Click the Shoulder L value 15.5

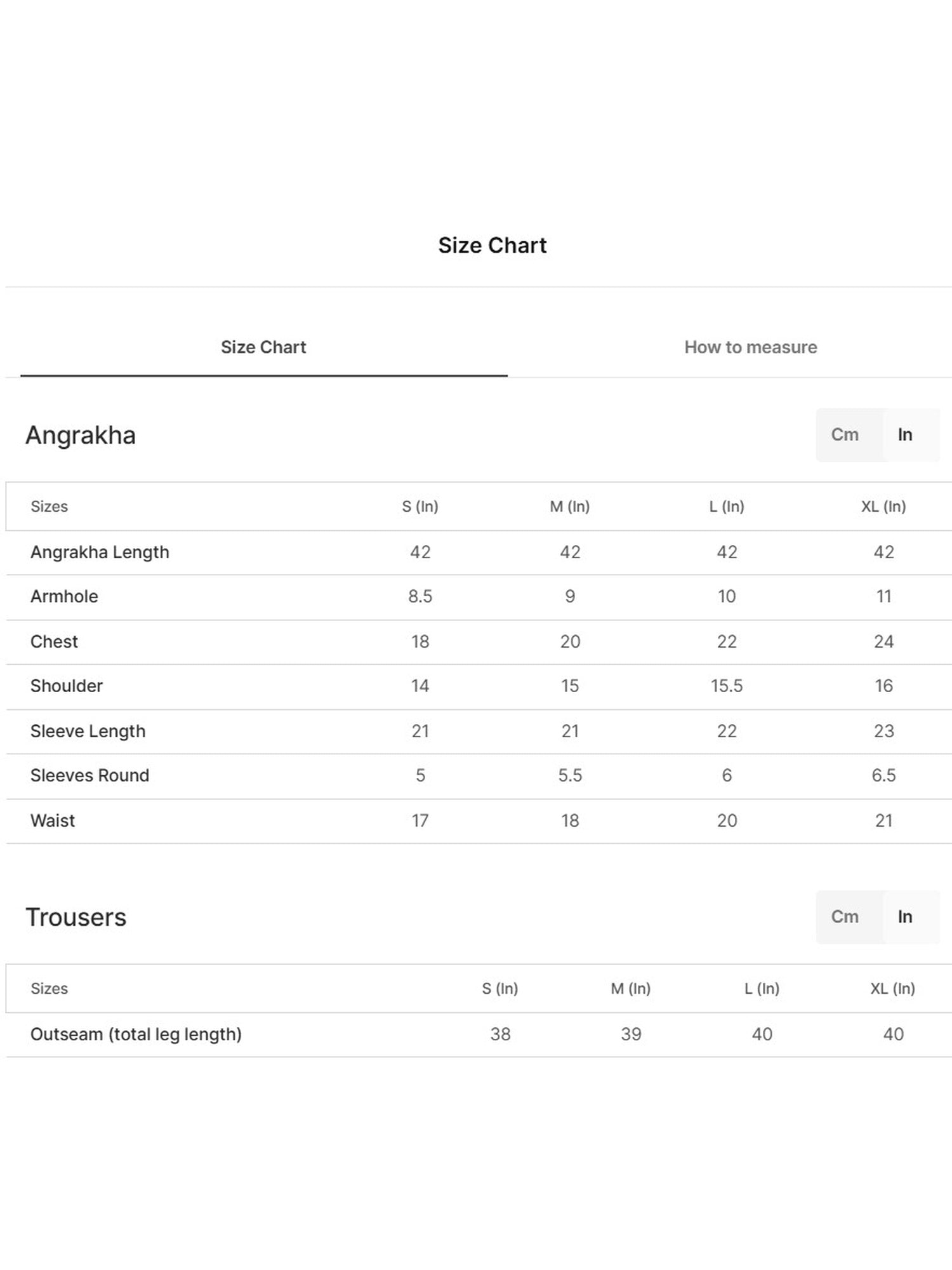tap(727, 686)
